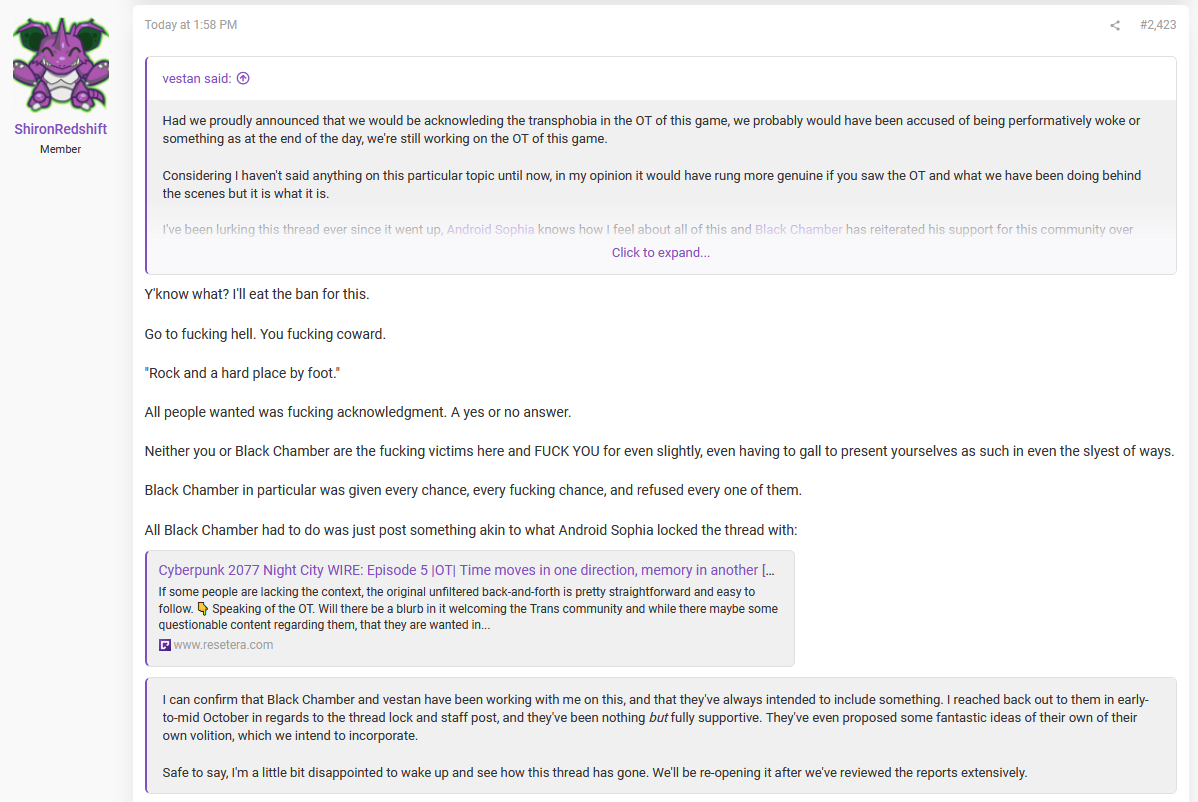Screen dimensions: 1198x802
Task: Click the resetera favicon in the link preview
Action: tap(164, 645)
